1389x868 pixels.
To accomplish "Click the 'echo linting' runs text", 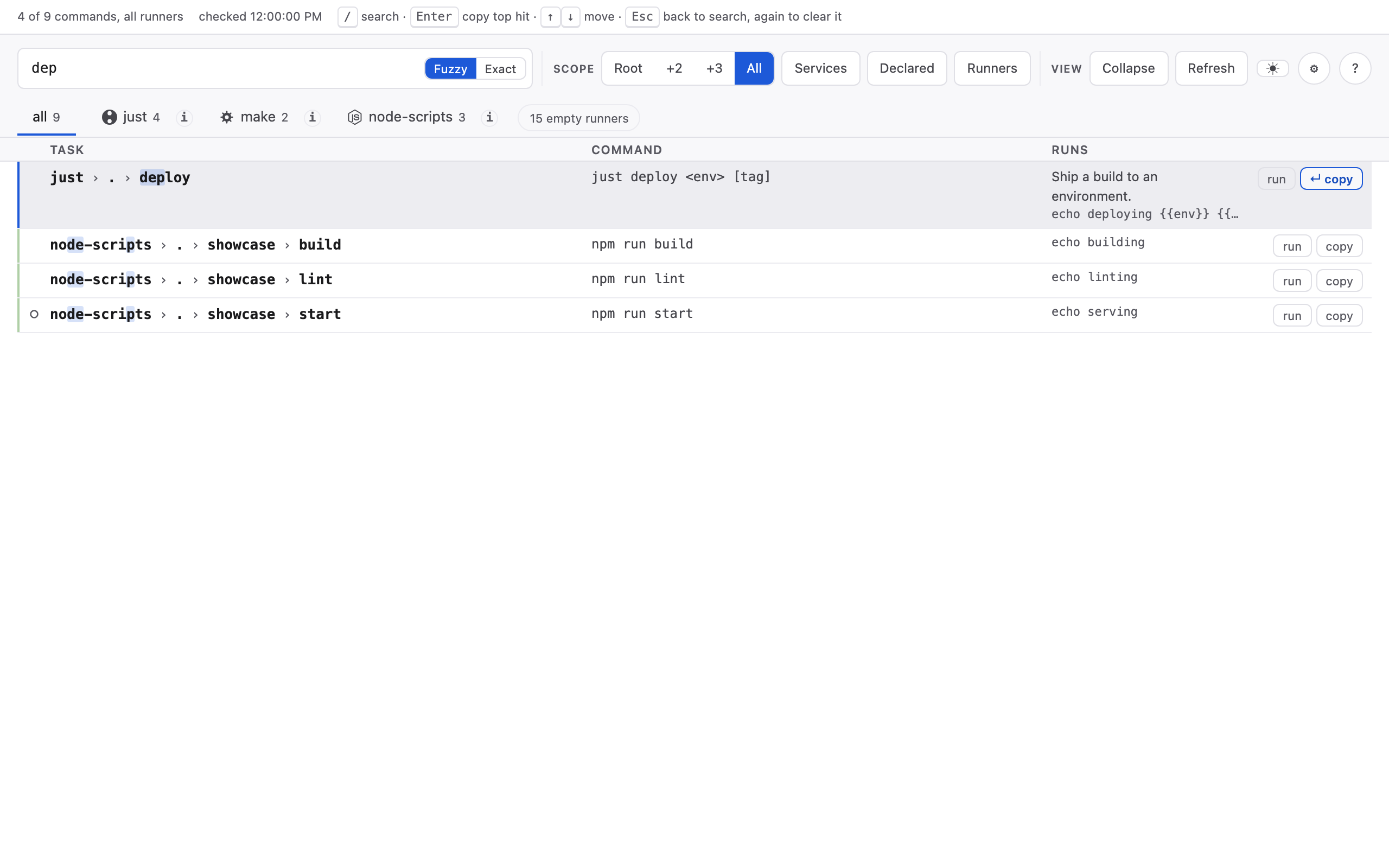I will [x=1094, y=277].
